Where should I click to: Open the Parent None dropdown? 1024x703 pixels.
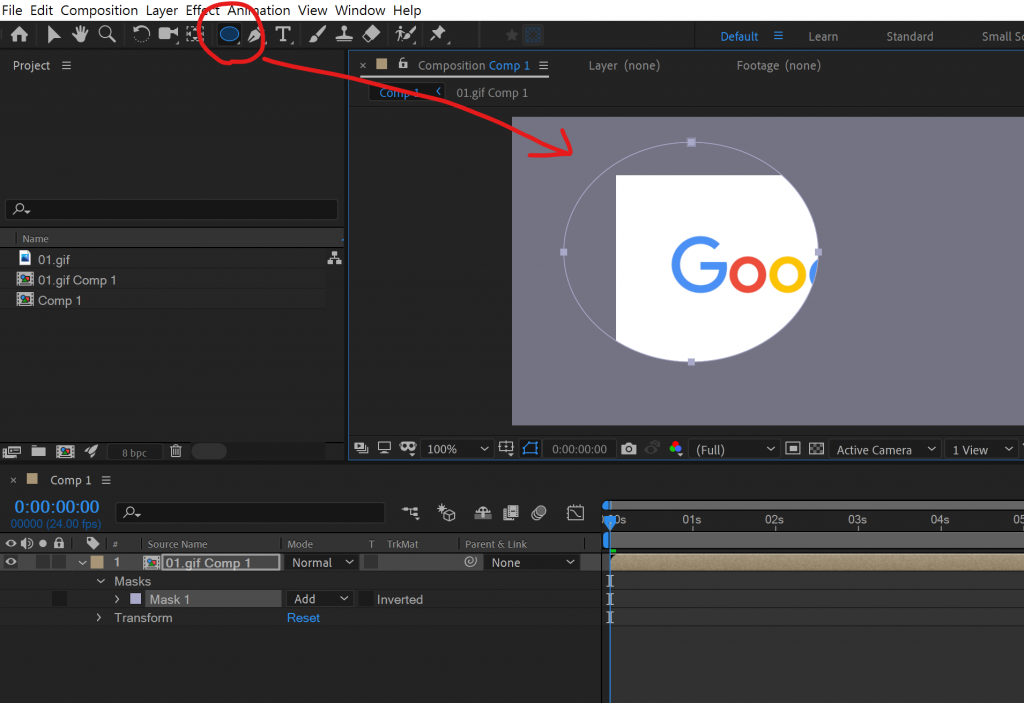pos(532,563)
